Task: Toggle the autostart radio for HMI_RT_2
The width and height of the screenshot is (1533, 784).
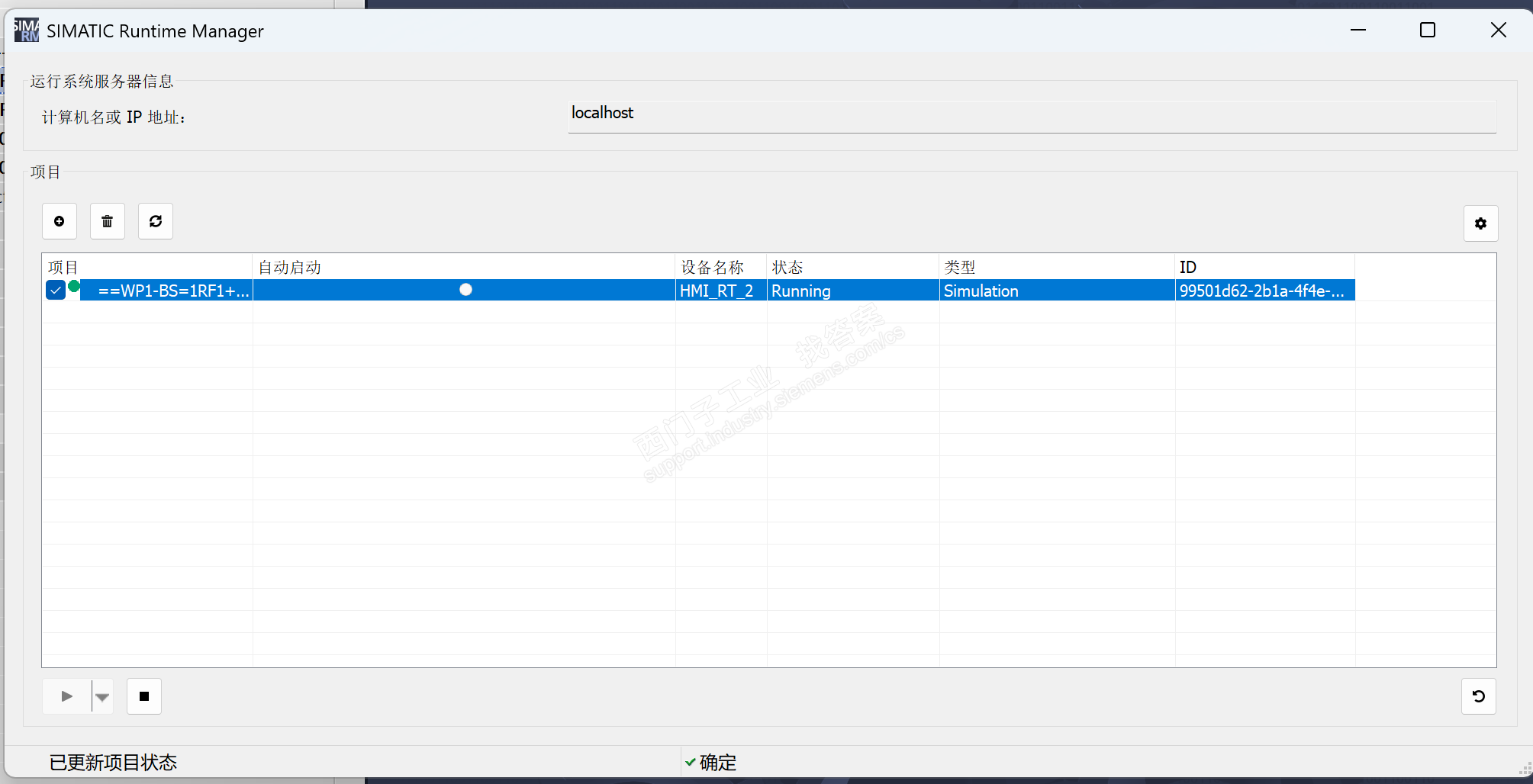Action: tap(465, 290)
